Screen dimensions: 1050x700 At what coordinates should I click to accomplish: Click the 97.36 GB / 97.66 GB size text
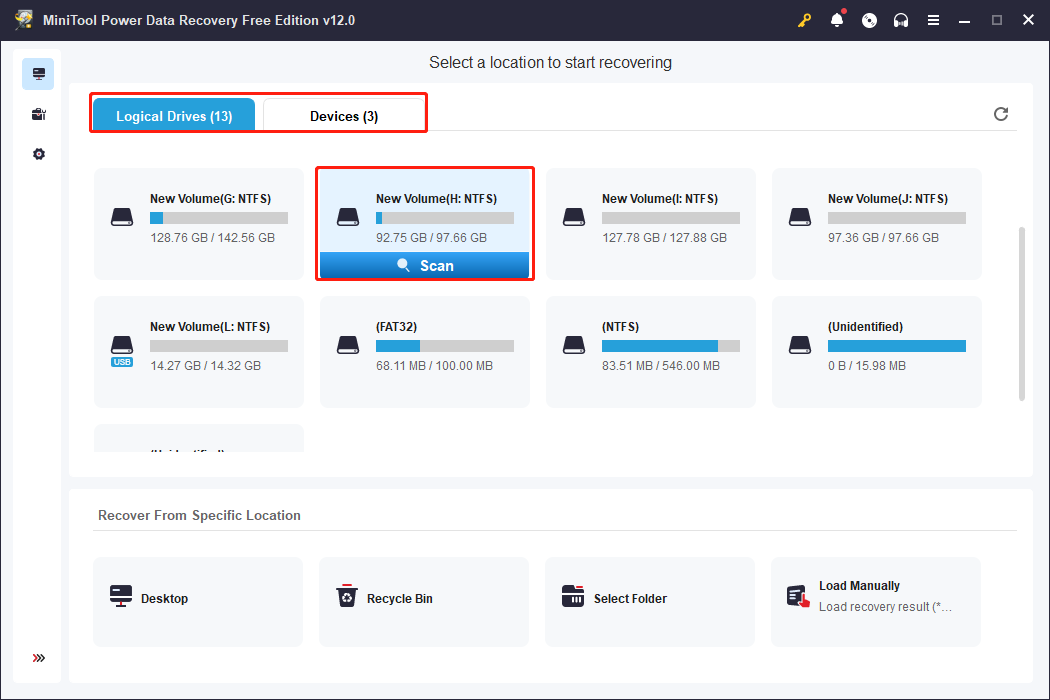[883, 238]
